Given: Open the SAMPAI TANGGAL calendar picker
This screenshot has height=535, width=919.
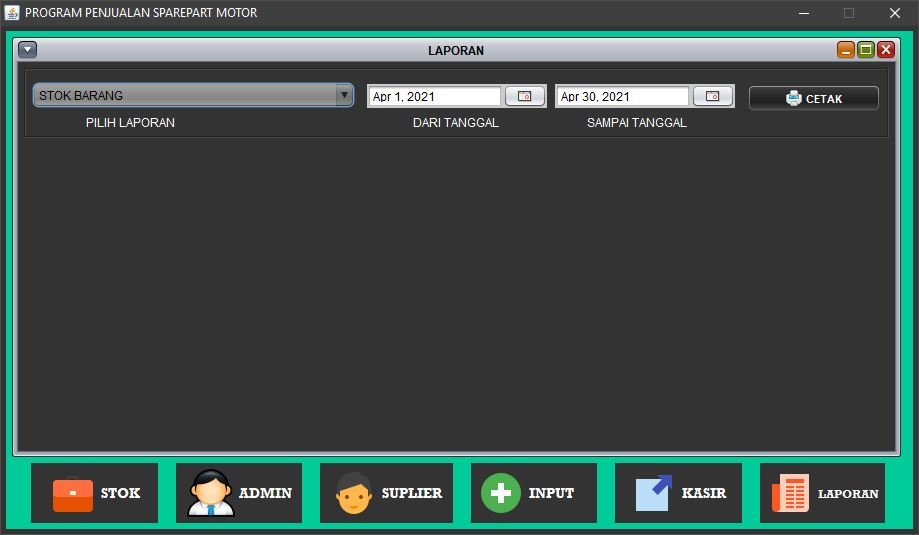Looking at the screenshot, I should (x=712, y=97).
